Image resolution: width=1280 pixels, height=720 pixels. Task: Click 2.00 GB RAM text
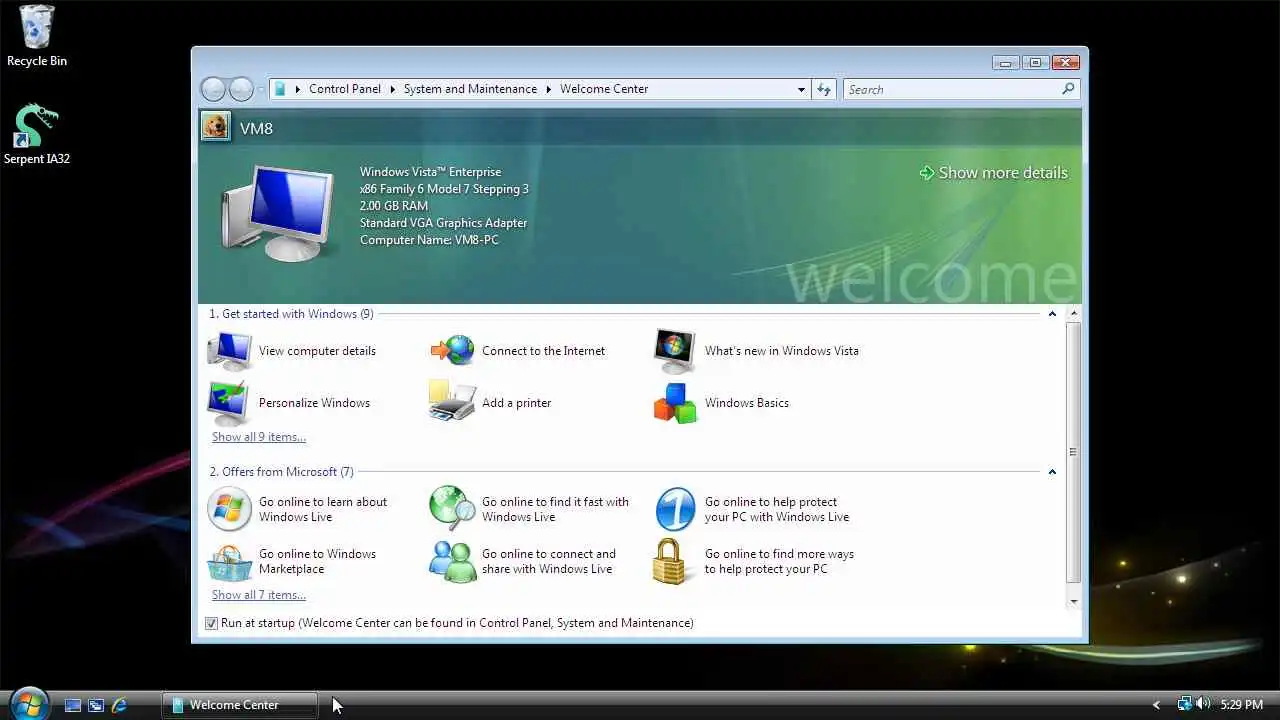(394, 206)
